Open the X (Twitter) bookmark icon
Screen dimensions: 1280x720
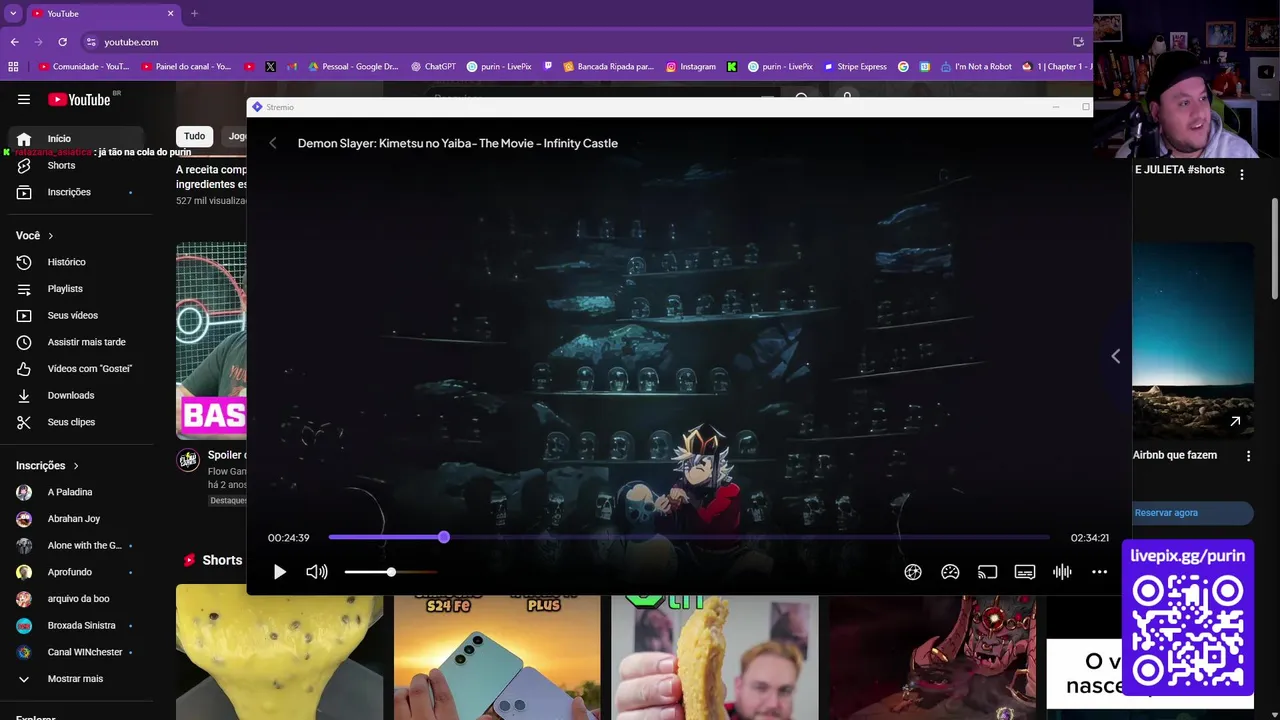[x=271, y=67]
